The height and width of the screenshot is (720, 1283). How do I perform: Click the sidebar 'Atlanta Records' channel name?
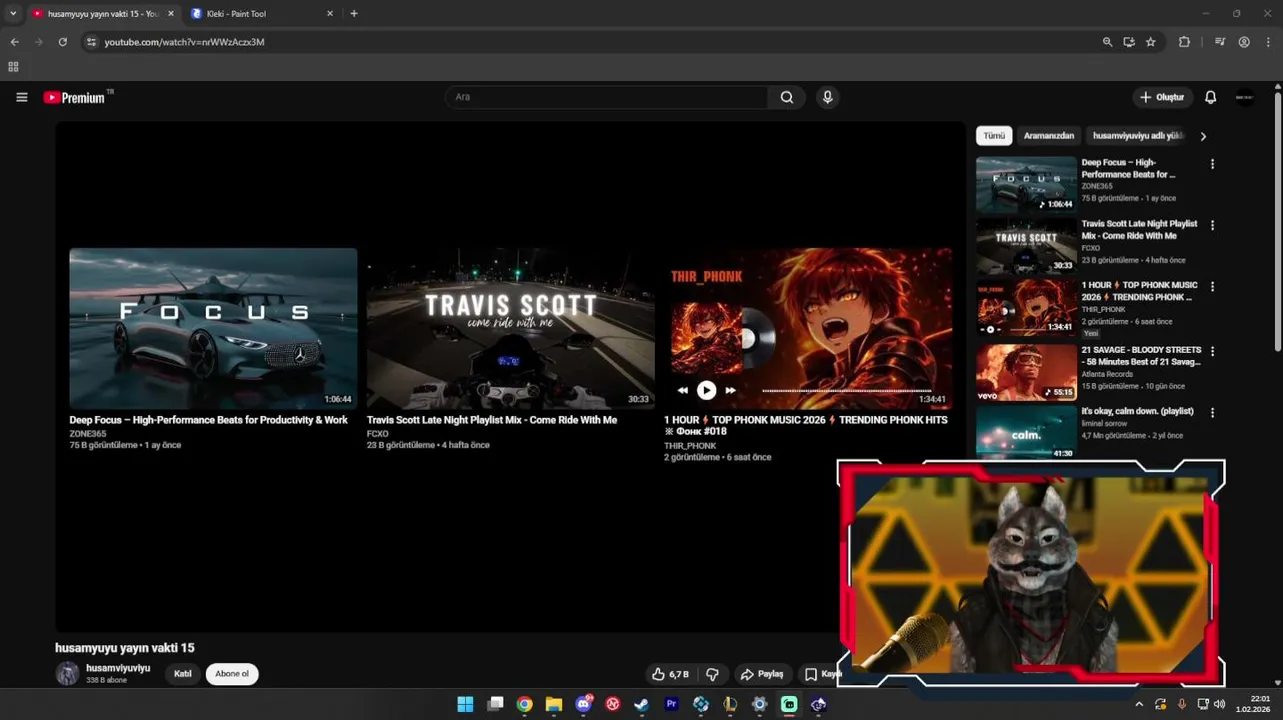[x=1105, y=374]
